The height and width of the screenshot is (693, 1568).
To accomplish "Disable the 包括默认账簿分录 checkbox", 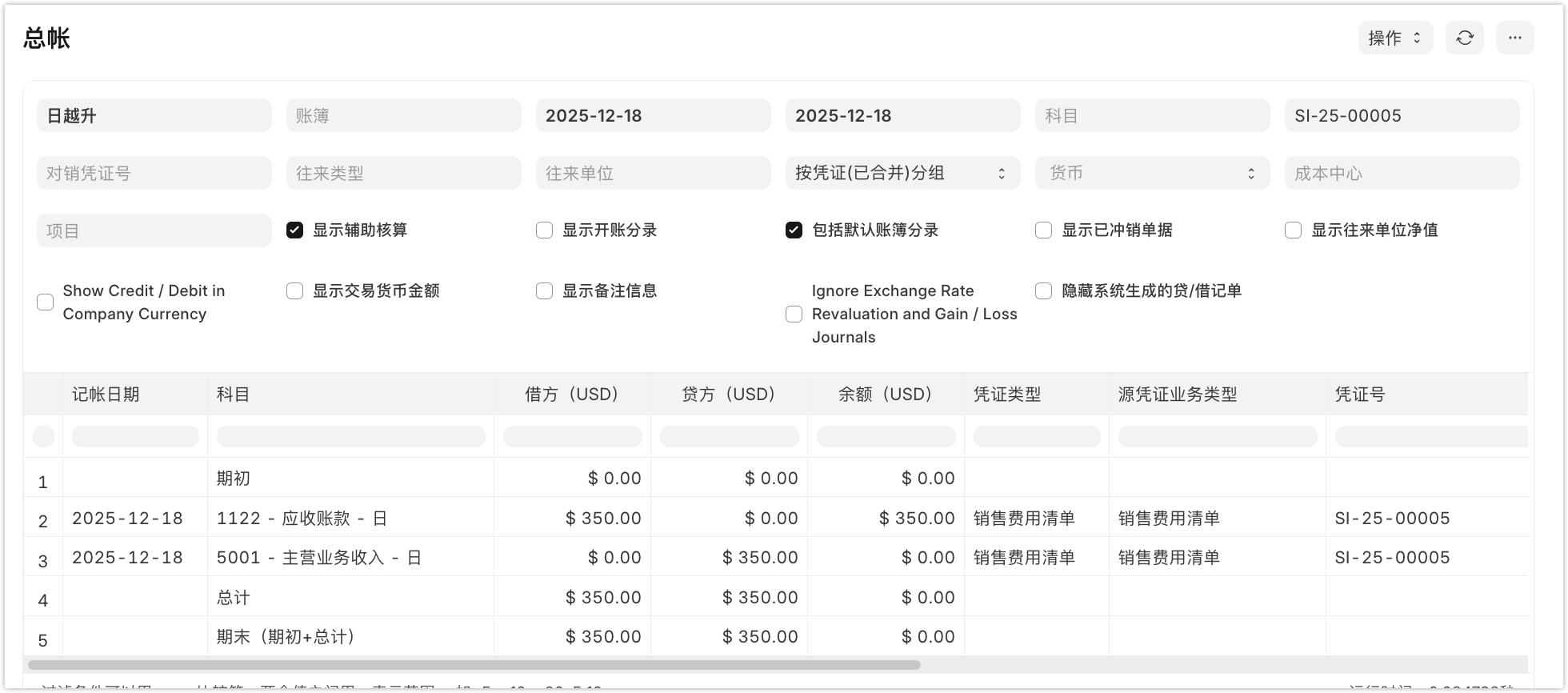I will [x=794, y=230].
